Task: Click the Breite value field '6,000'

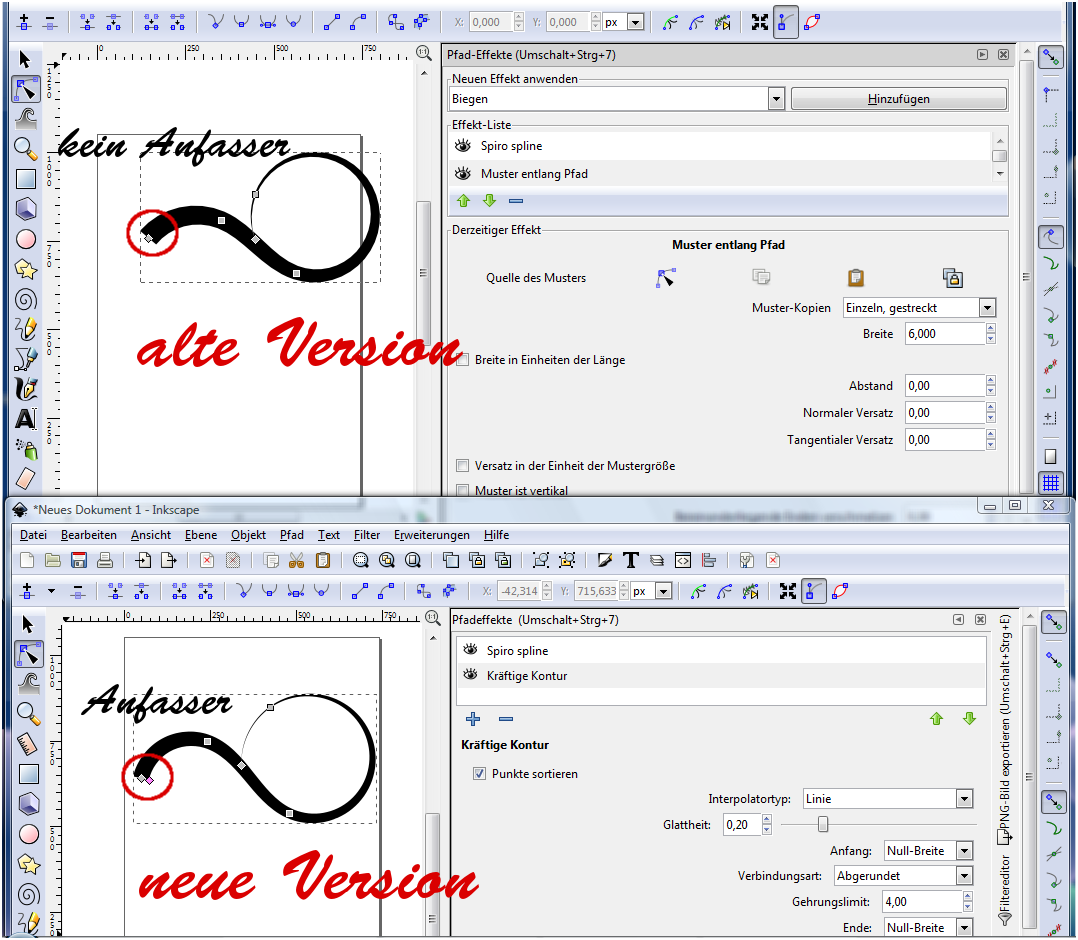Action: (945, 334)
